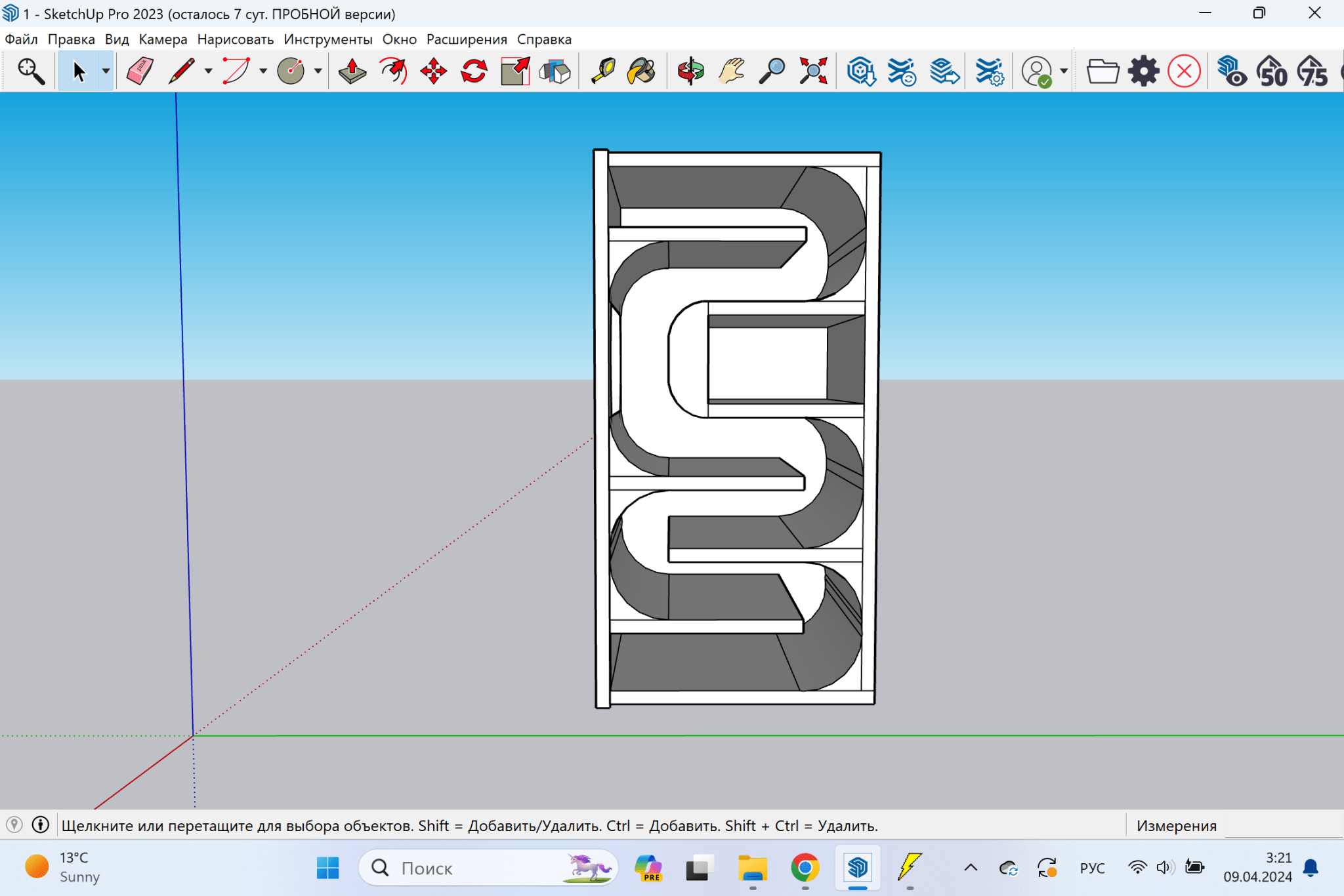1344x896 pixels.
Task: Click the red circled X icon
Action: 1185,71
